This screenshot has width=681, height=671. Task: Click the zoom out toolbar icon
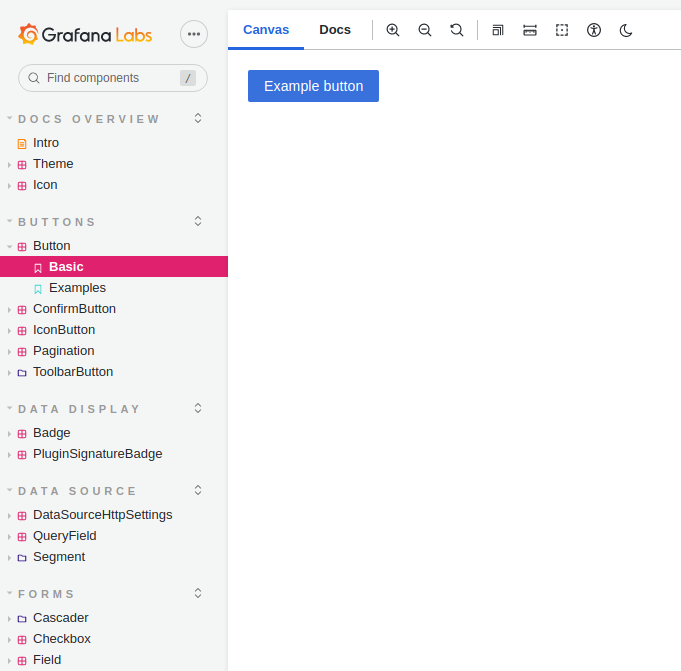click(425, 30)
